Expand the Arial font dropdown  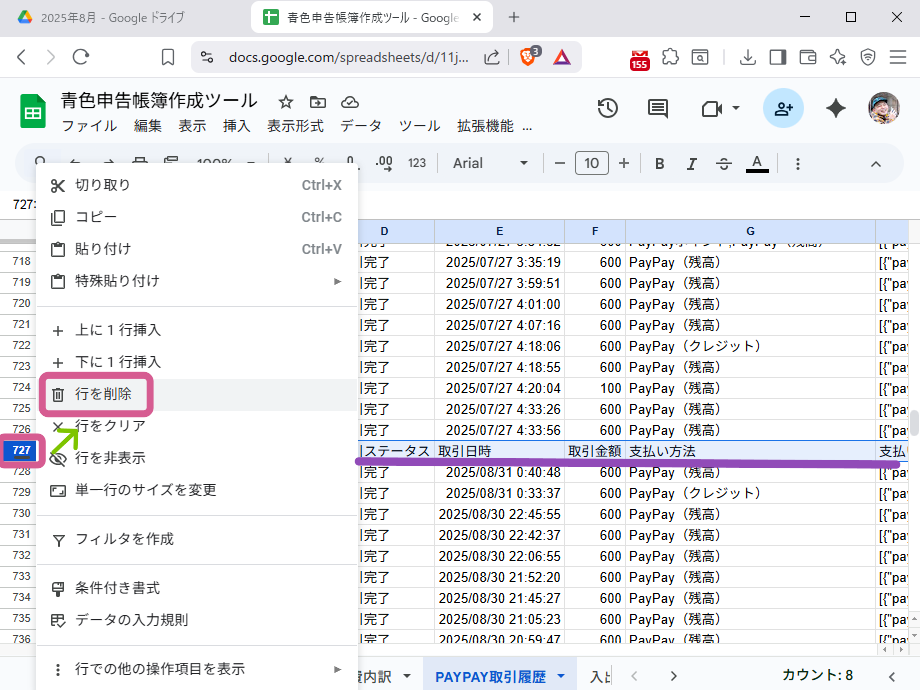click(490, 164)
